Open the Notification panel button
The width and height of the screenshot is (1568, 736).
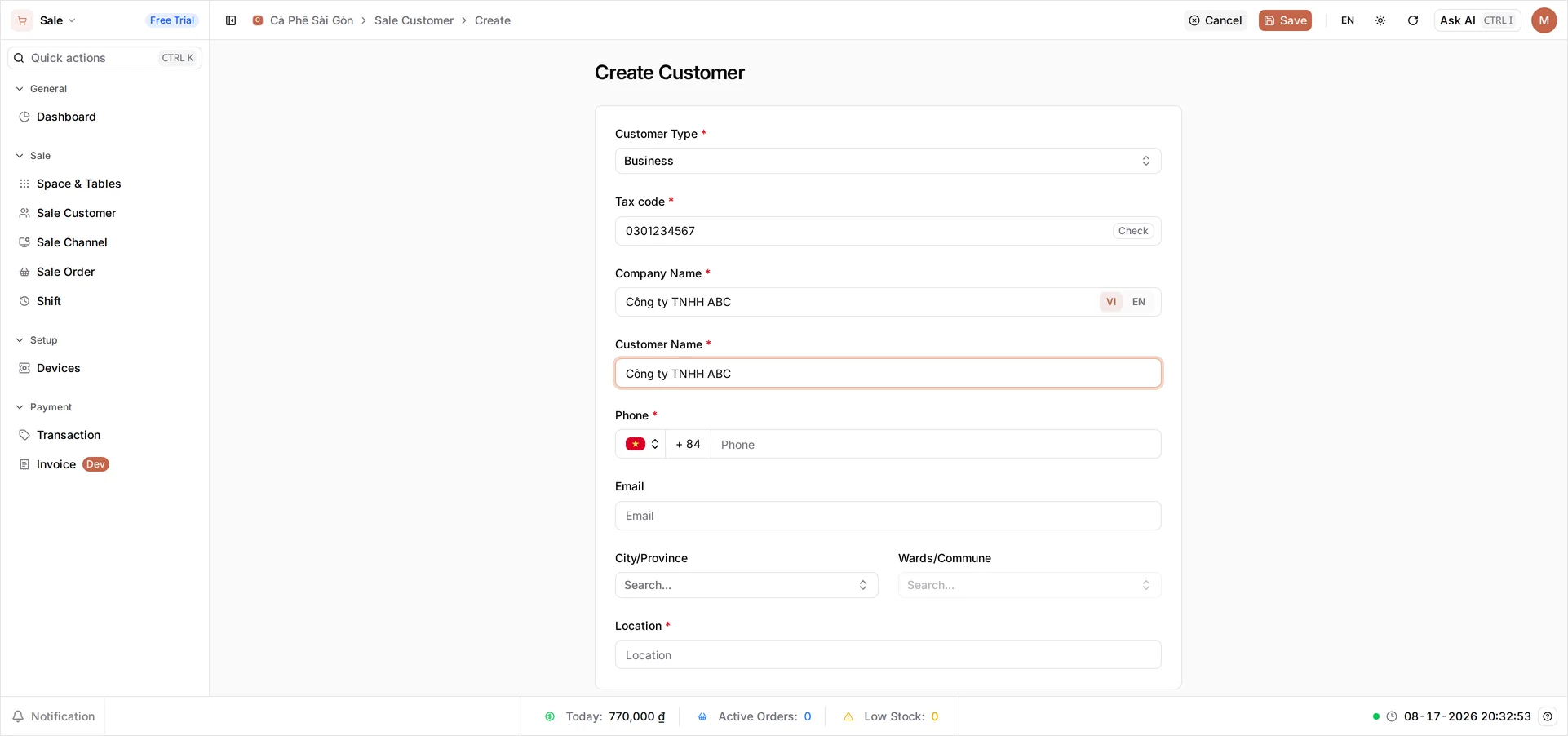click(x=54, y=716)
